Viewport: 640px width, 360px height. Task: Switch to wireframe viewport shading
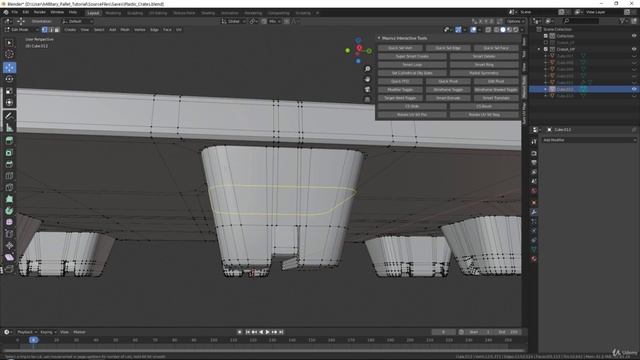[497, 30]
